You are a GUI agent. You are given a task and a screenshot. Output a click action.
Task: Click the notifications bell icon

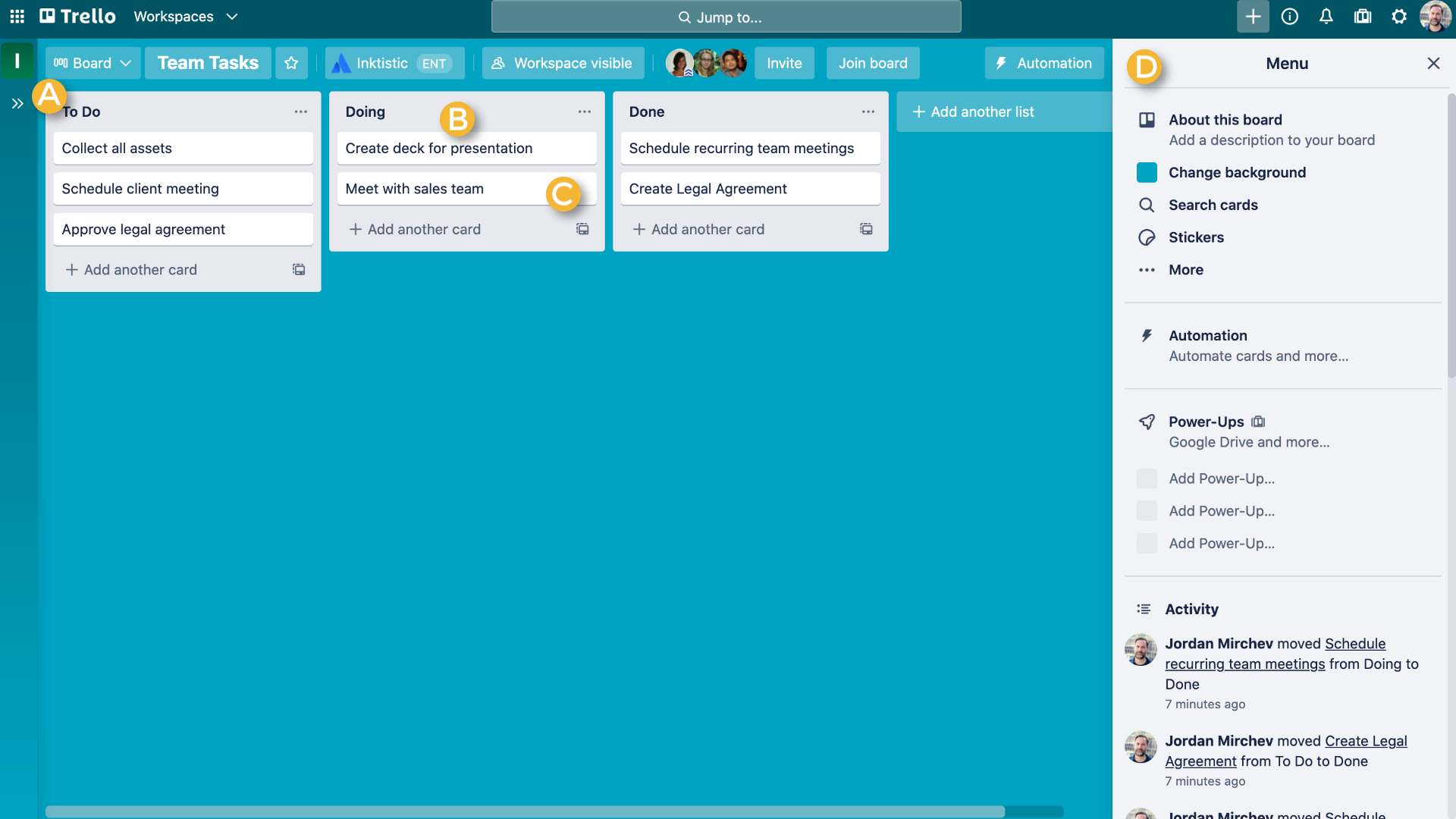coord(1325,16)
